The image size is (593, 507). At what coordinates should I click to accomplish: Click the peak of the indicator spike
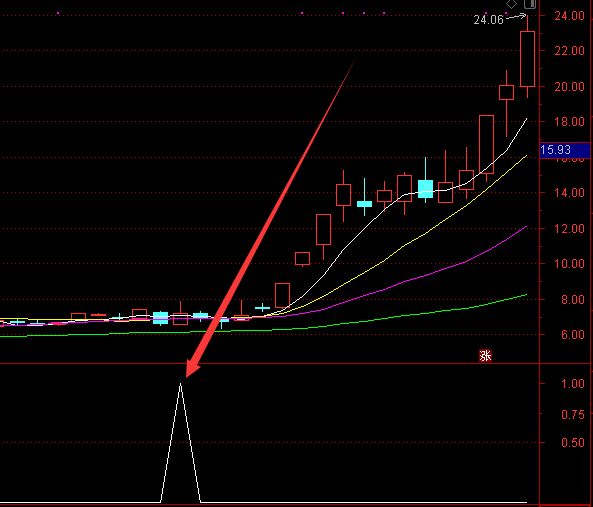180,384
